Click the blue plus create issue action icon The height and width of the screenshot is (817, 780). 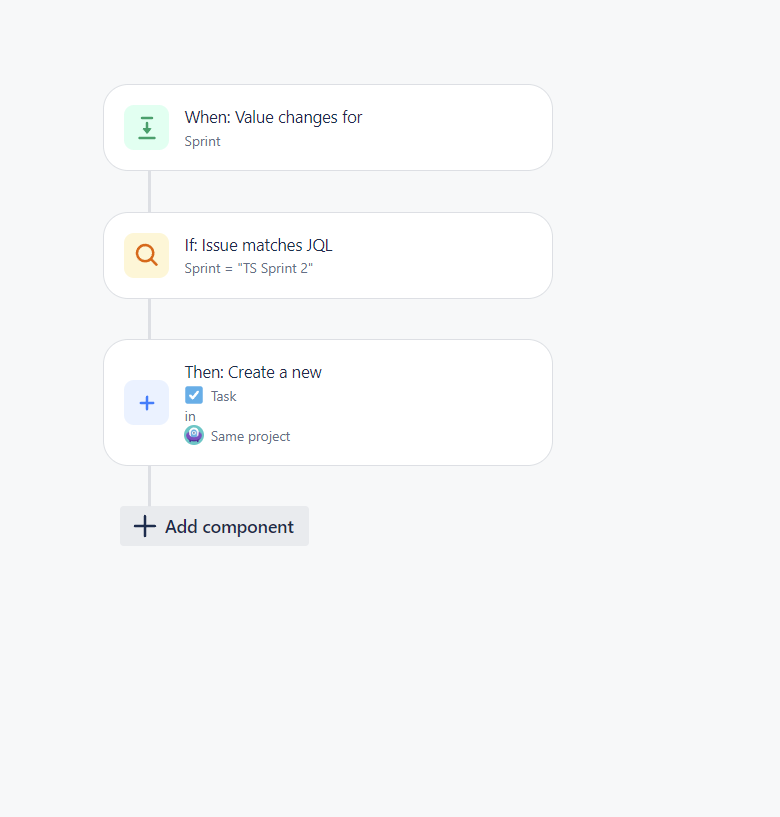146,403
